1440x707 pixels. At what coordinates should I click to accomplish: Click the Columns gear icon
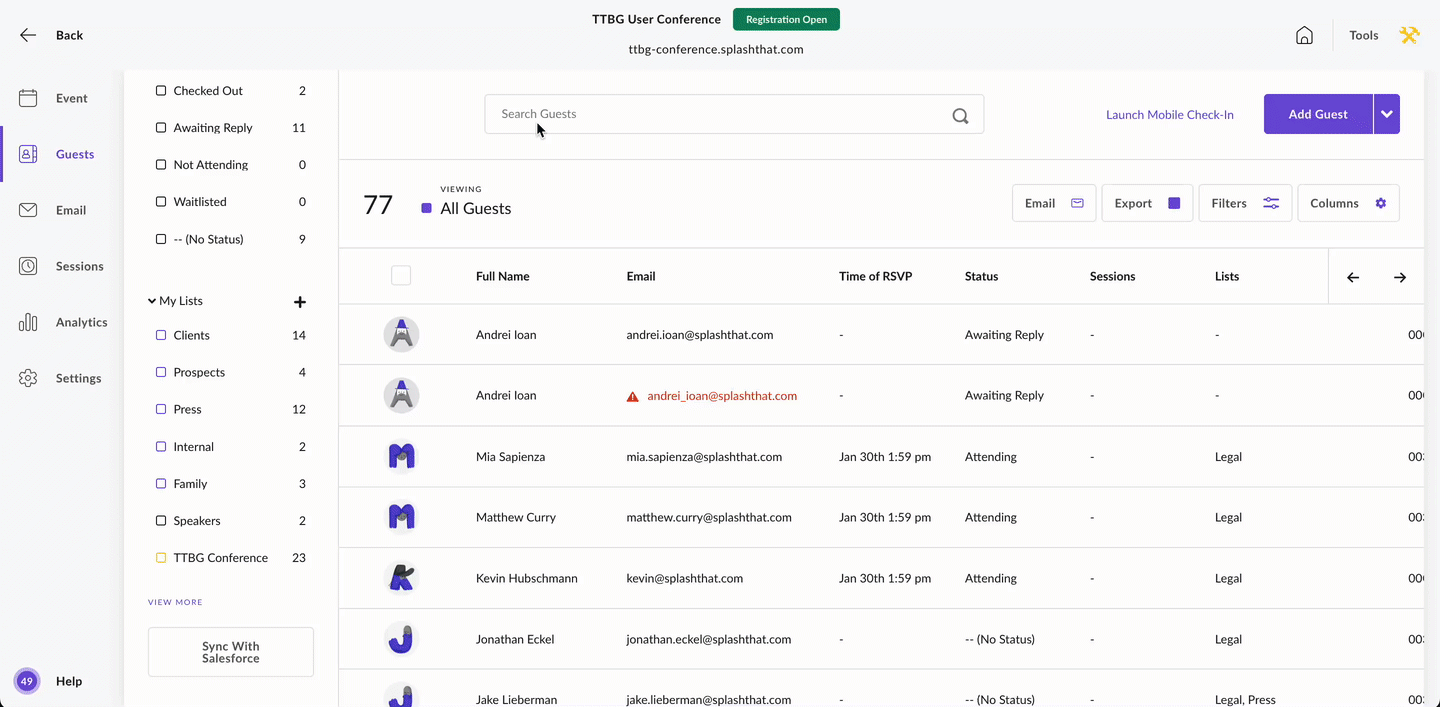pyautogui.click(x=1381, y=203)
